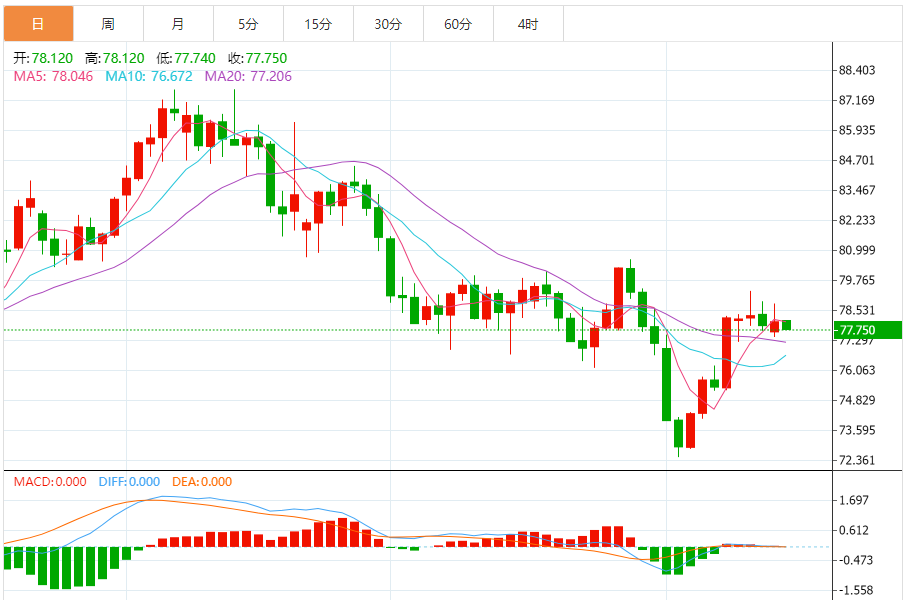The image size is (910, 600).
Task: Click the MA10: 76.672 indicator label
Action: tap(149, 77)
